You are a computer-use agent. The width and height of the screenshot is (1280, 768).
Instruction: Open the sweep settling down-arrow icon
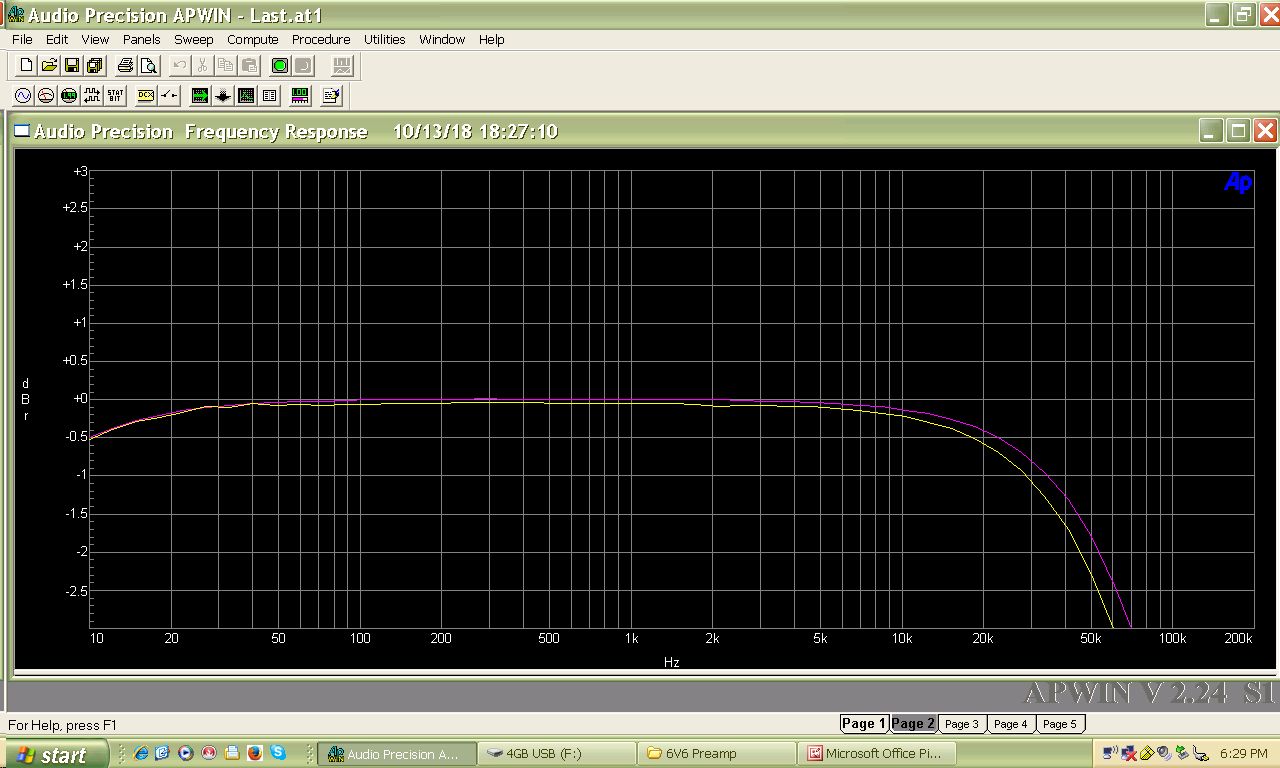click(223, 96)
